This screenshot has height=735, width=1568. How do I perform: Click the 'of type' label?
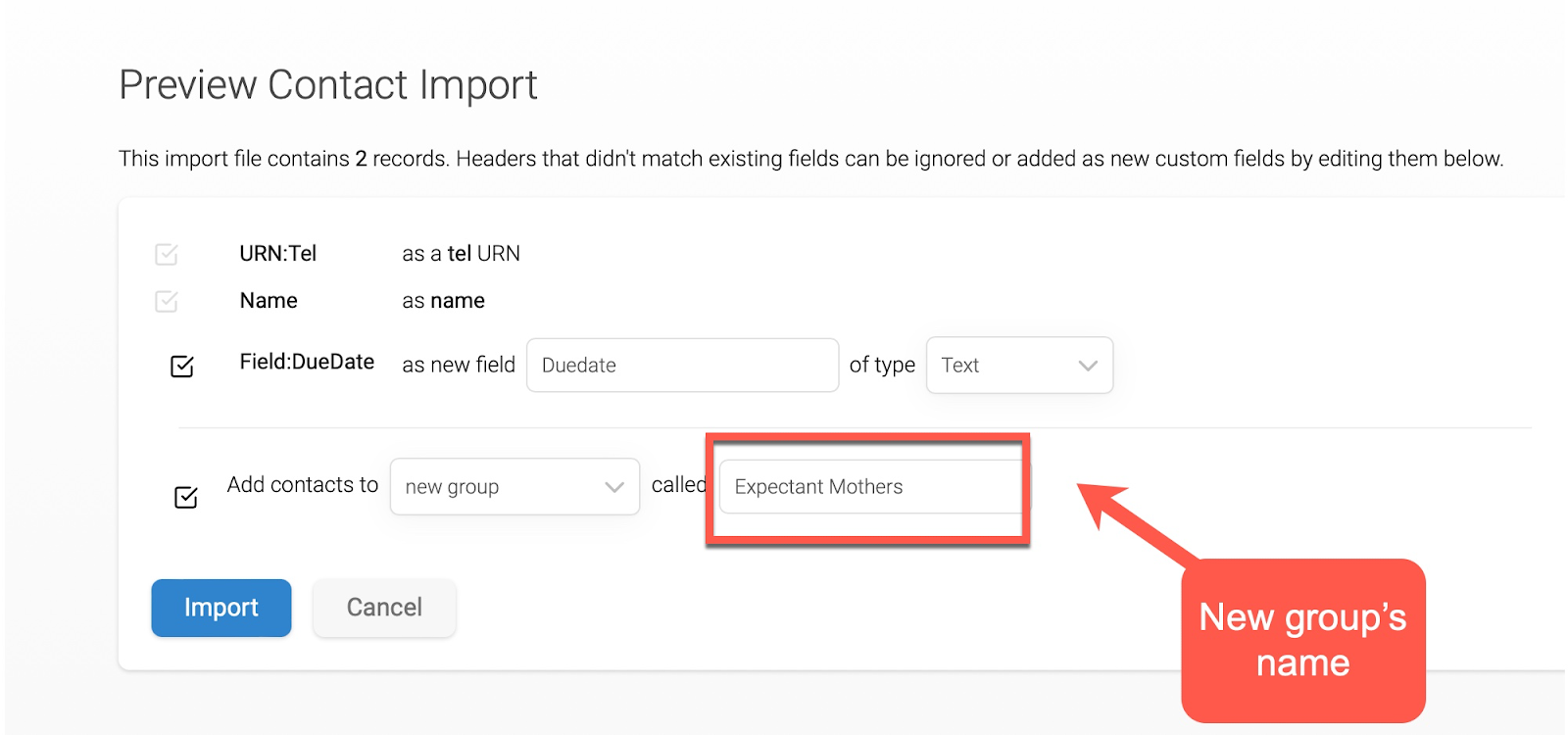882,366
